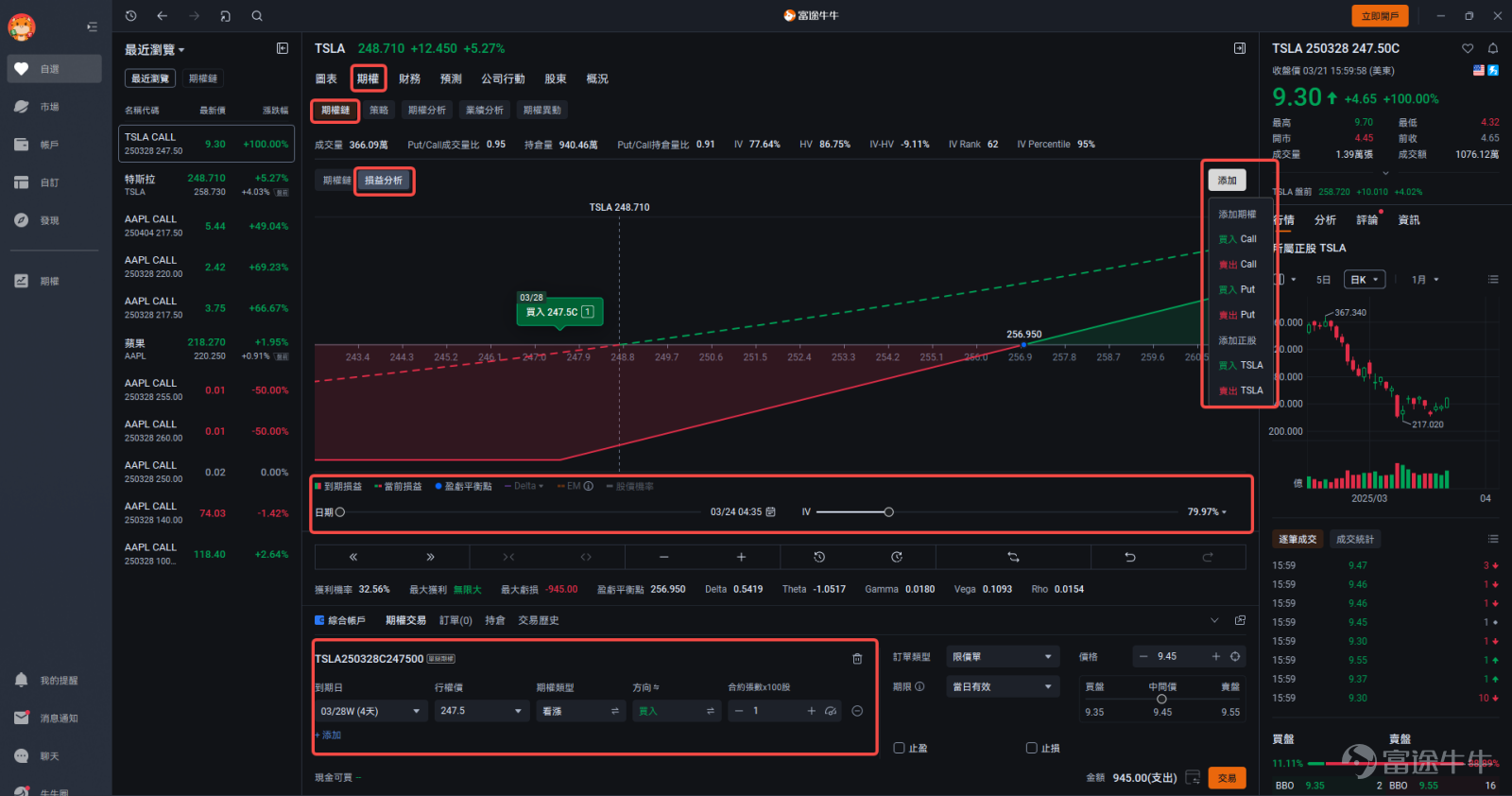Open the date picker calendar icon
This screenshot has height=796, width=1512.
click(x=770, y=511)
